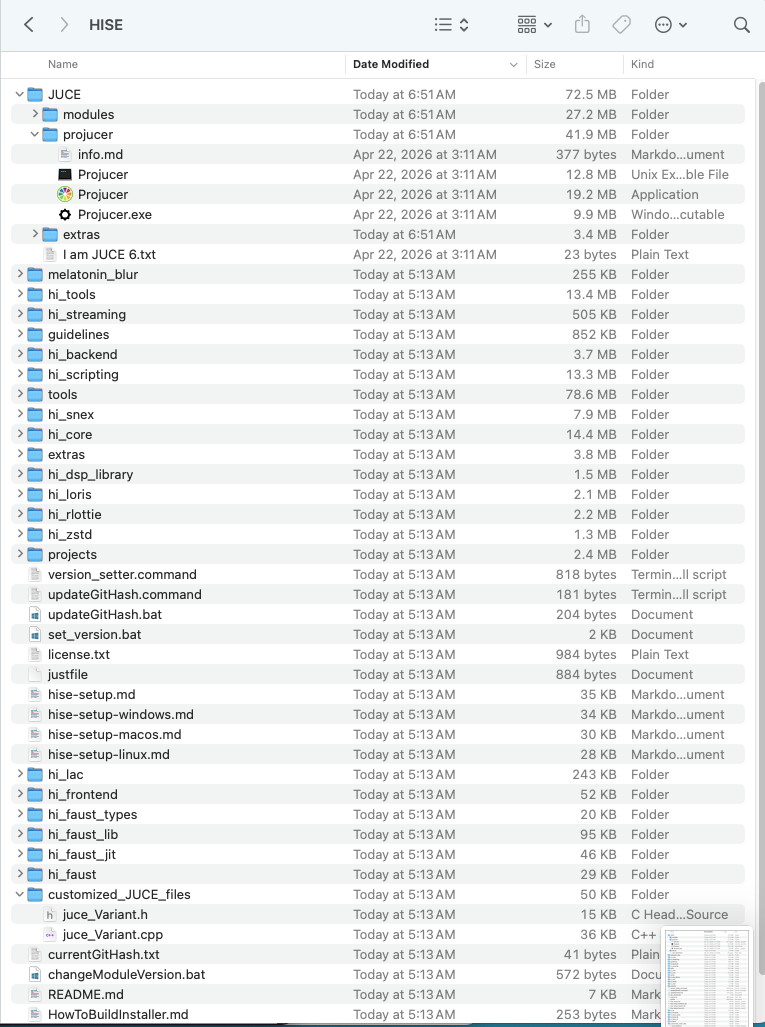Select the hi_core folder name
This screenshot has height=1027, width=765.
(x=70, y=434)
